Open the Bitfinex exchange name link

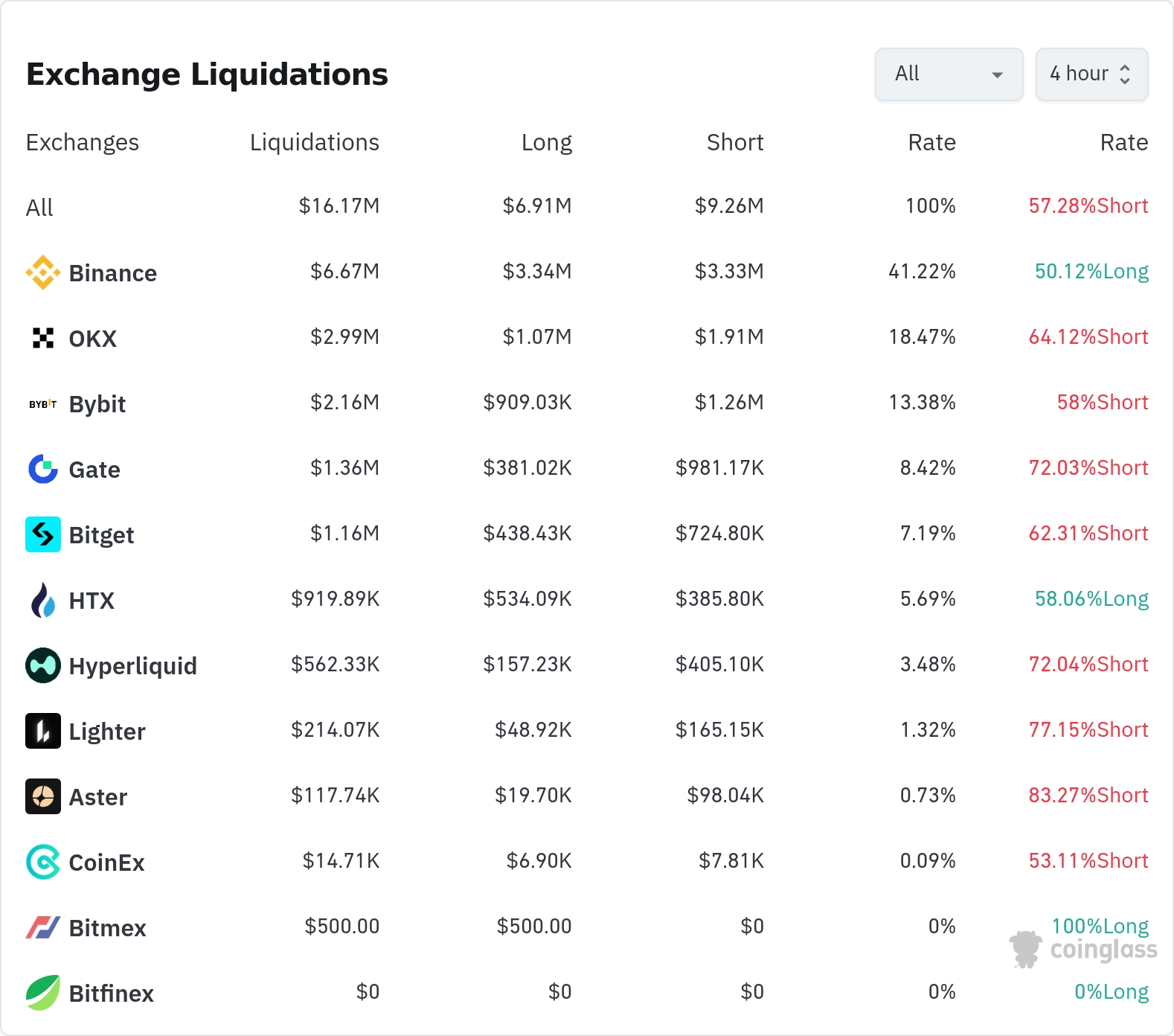(111, 994)
